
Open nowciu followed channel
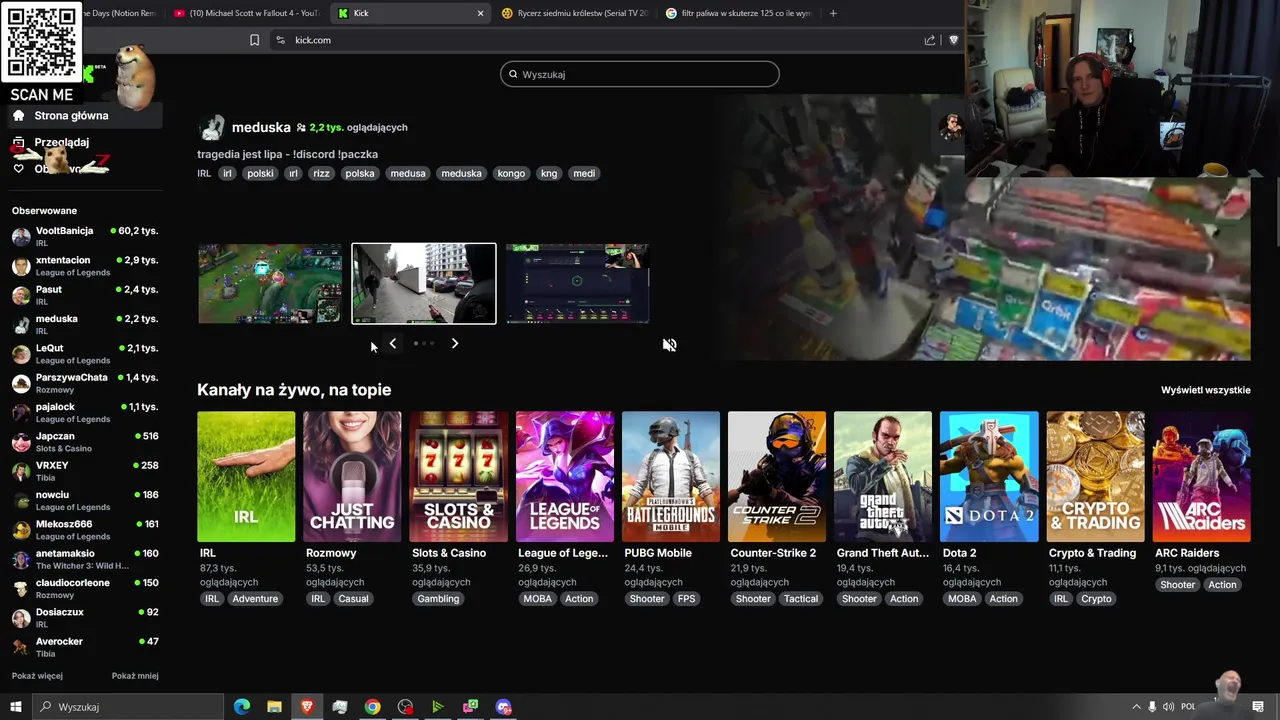[85, 500]
